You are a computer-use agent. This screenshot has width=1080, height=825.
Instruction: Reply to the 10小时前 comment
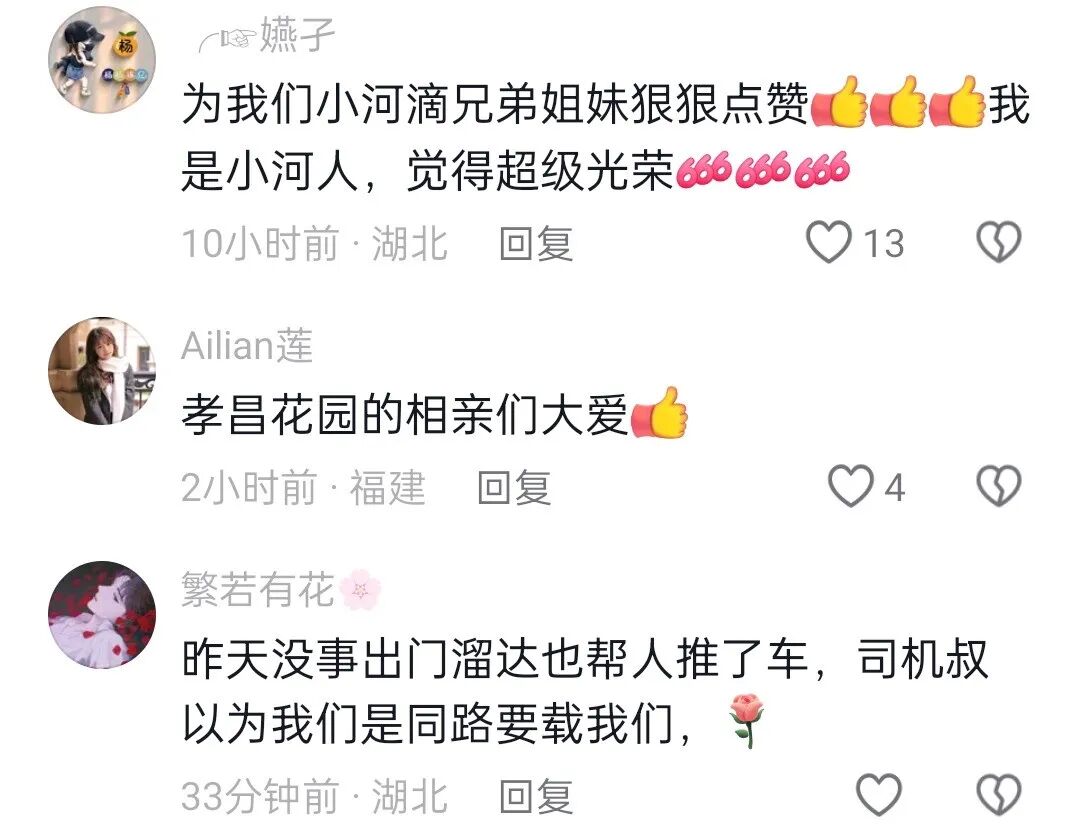(x=536, y=243)
